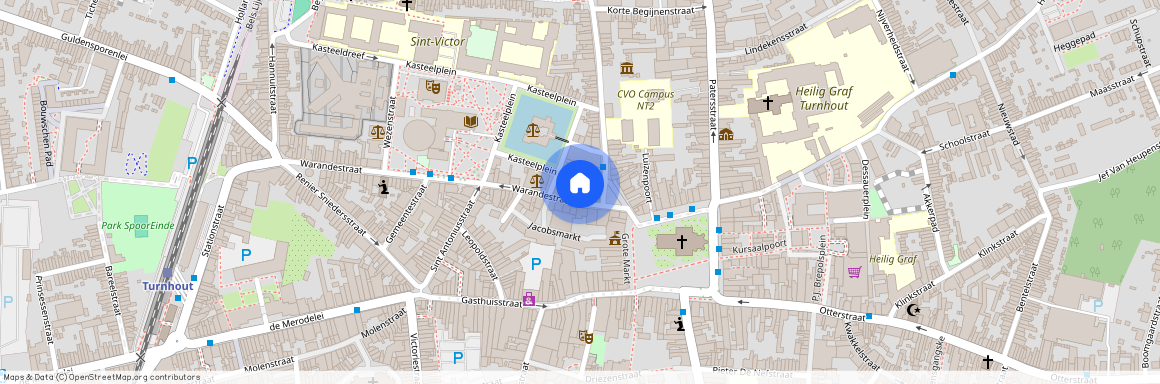Select the Jacobsmarkt label
This screenshot has height=384, width=1160.
[x=555, y=232]
